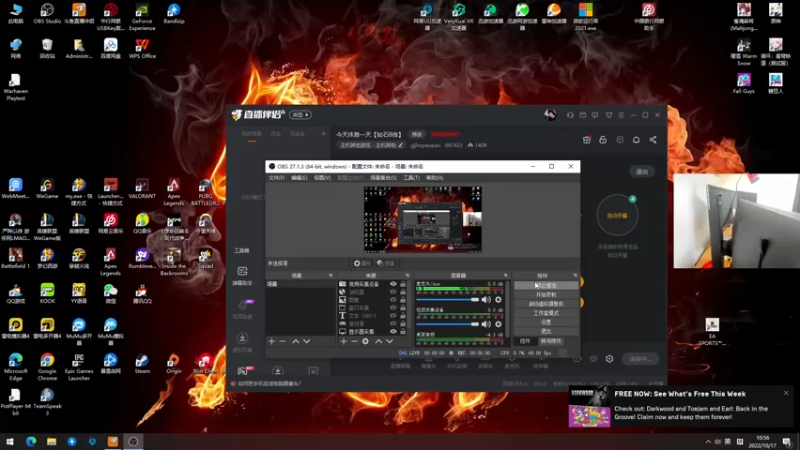Viewport: 800px width, 450px height.
Task: Add a new source with plus icon
Action: (343, 341)
